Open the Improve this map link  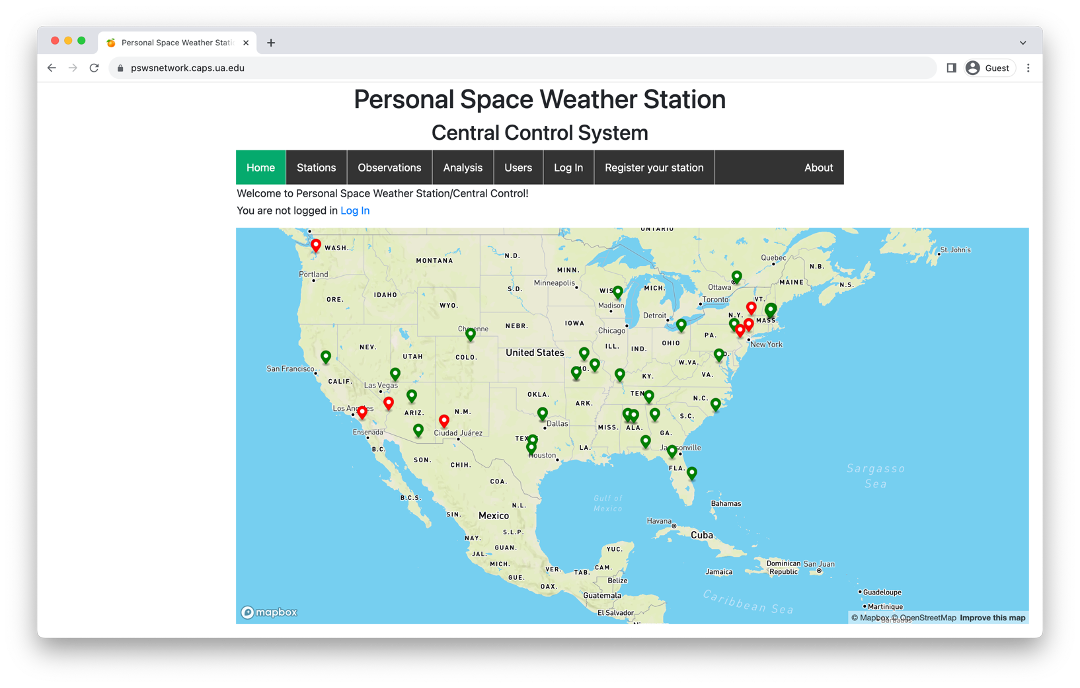[x=993, y=617]
